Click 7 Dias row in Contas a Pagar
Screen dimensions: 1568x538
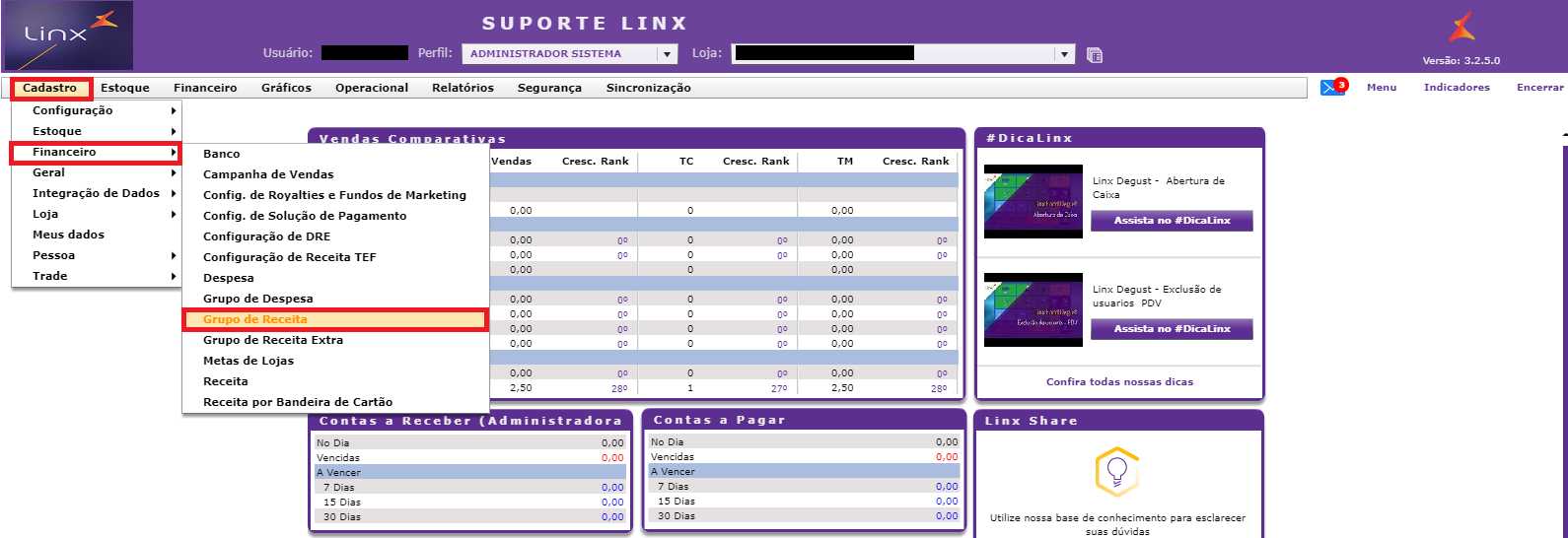[804, 487]
